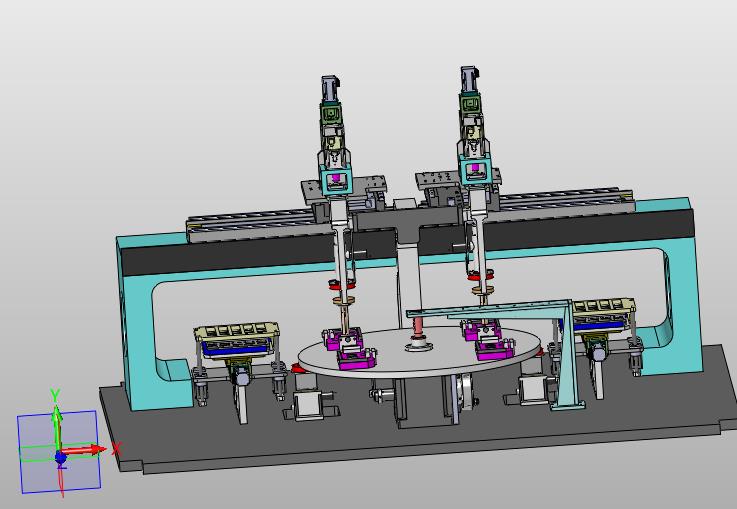Select the left parts tray fixture
The image size is (737, 509).
click(x=237, y=340)
